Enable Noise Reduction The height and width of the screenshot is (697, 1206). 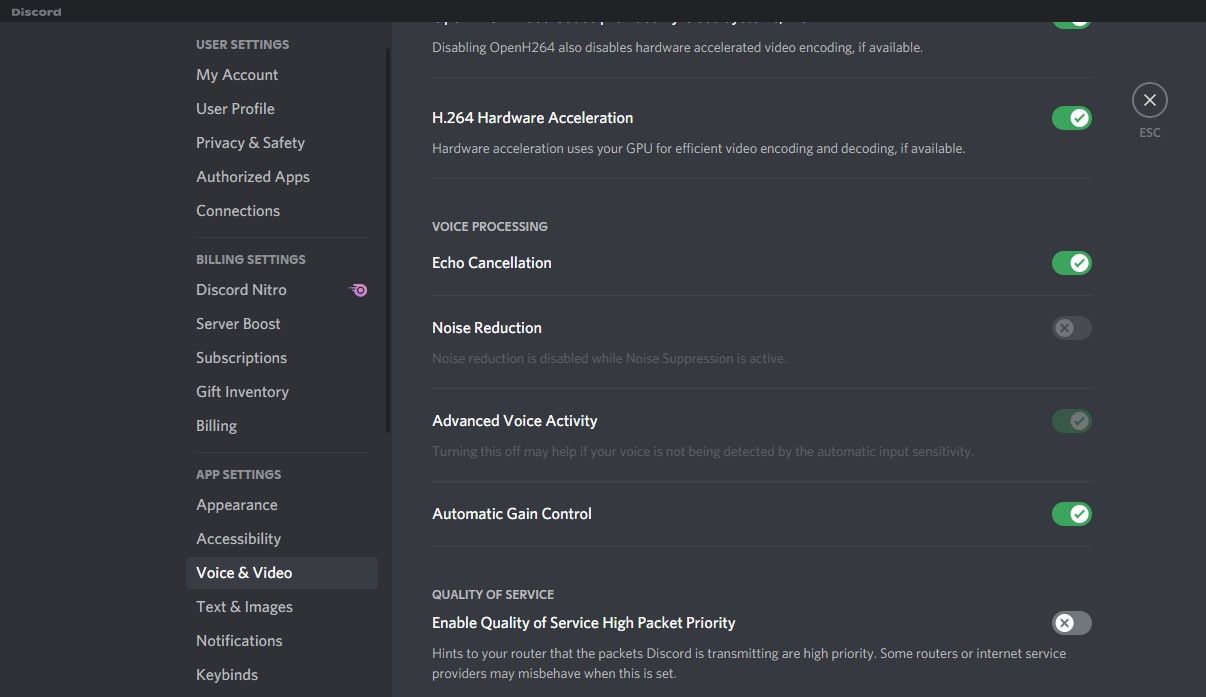(1071, 327)
